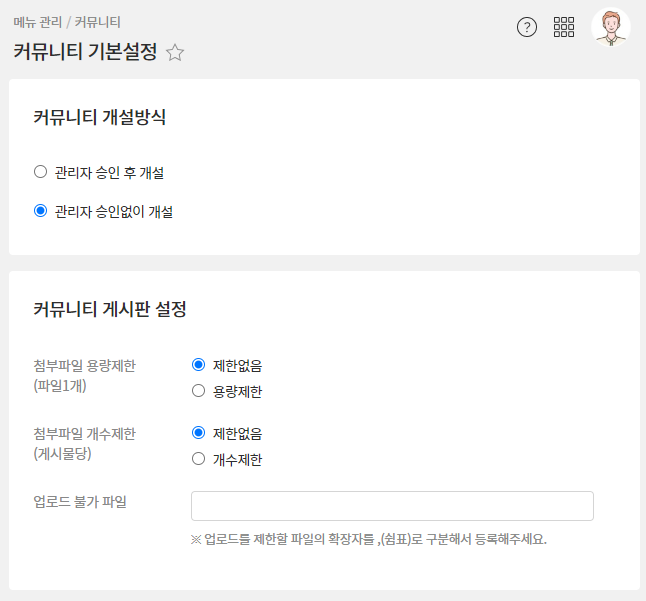
Task: Choose '제한없음' for 첨부파일 개수제한
Action: pyautogui.click(x=198, y=433)
